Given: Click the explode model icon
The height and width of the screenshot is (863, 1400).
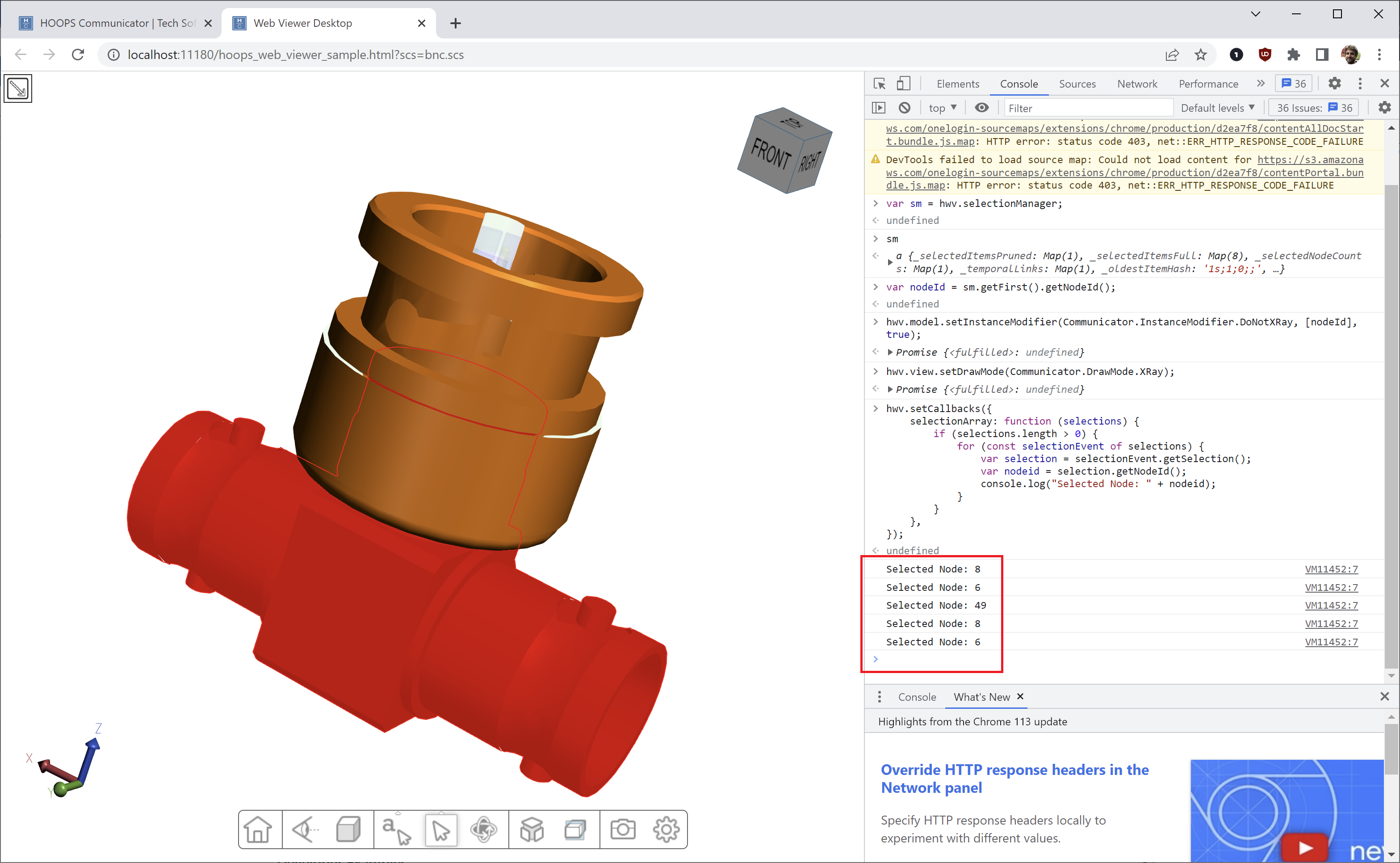Looking at the screenshot, I should pos(532,829).
